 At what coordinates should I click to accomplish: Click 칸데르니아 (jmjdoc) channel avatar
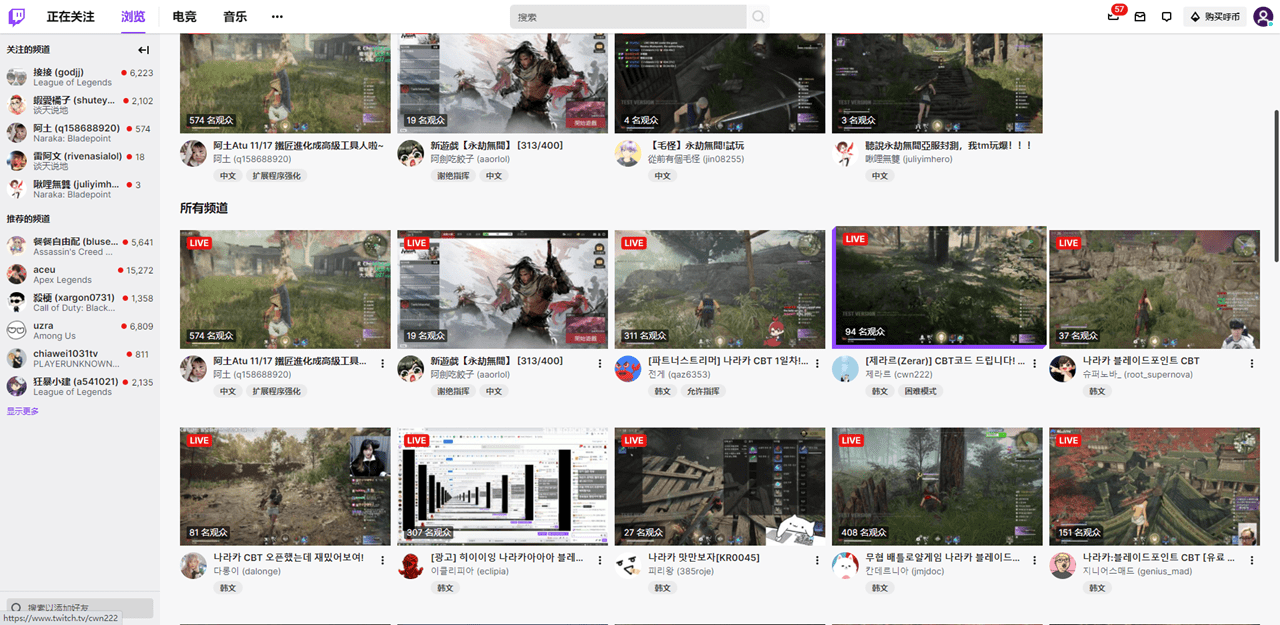tap(845, 566)
